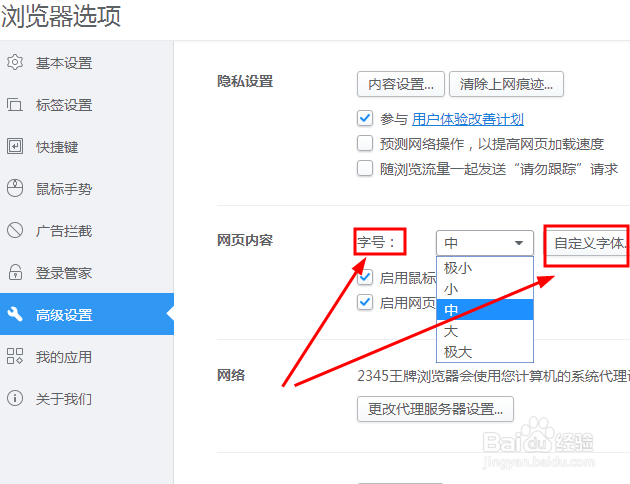The width and height of the screenshot is (630, 484).
Task: Click the apps grid icon beside 我的应用
Action: pyautogui.click(x=15, y=356)
